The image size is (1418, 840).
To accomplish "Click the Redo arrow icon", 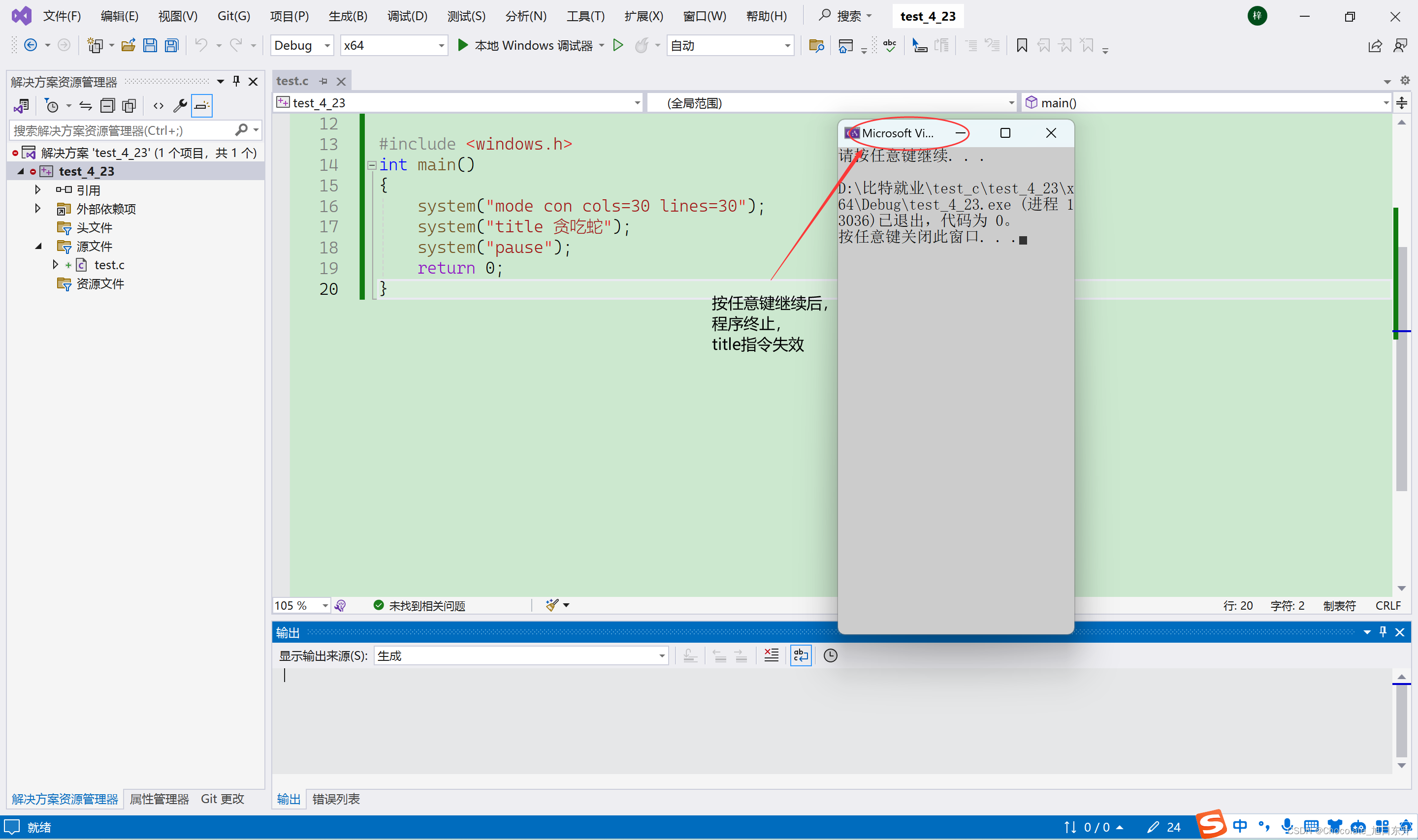I will point(236,45).
